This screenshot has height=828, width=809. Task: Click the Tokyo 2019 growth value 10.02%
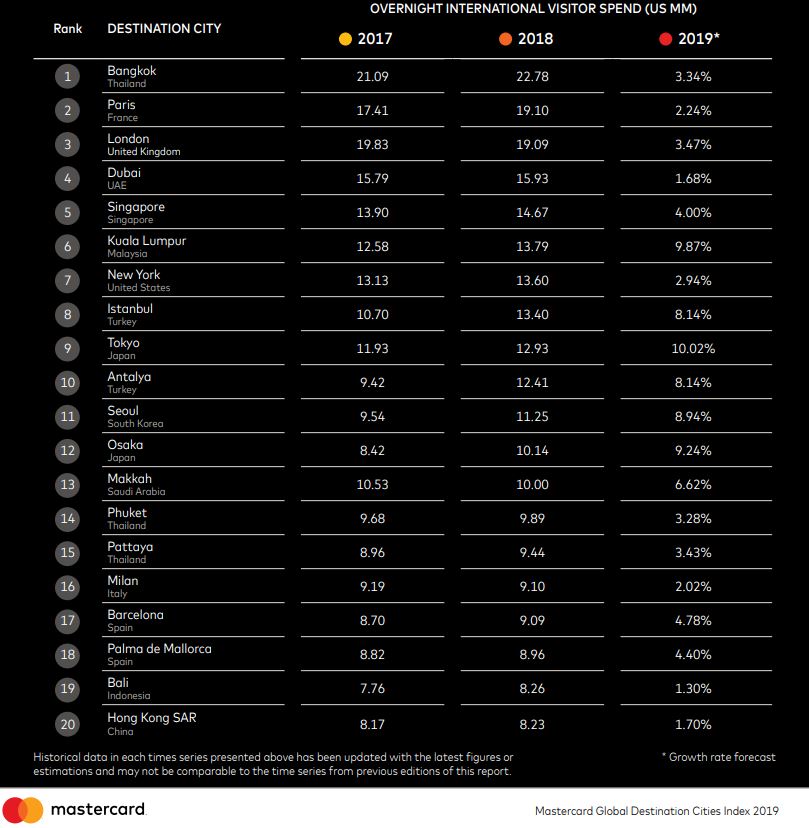[x=693, y=349]
